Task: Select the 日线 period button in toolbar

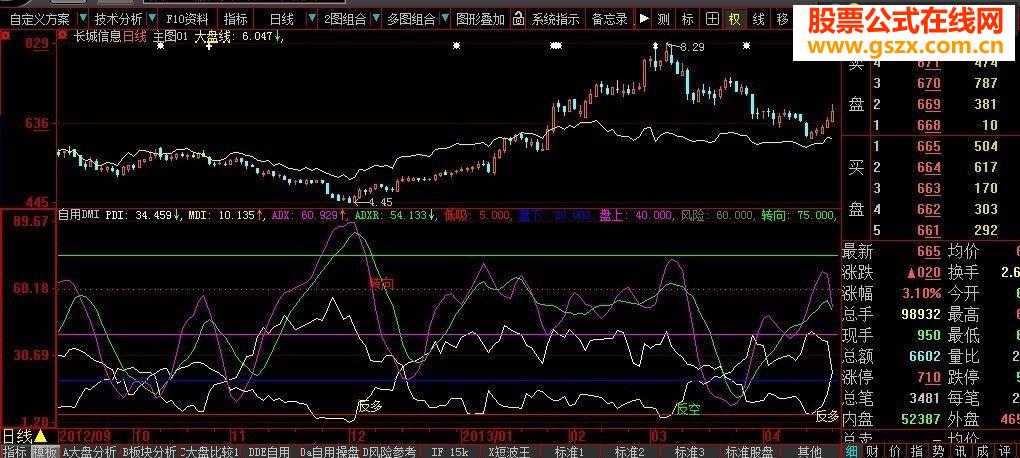Action: click(281, 19)
